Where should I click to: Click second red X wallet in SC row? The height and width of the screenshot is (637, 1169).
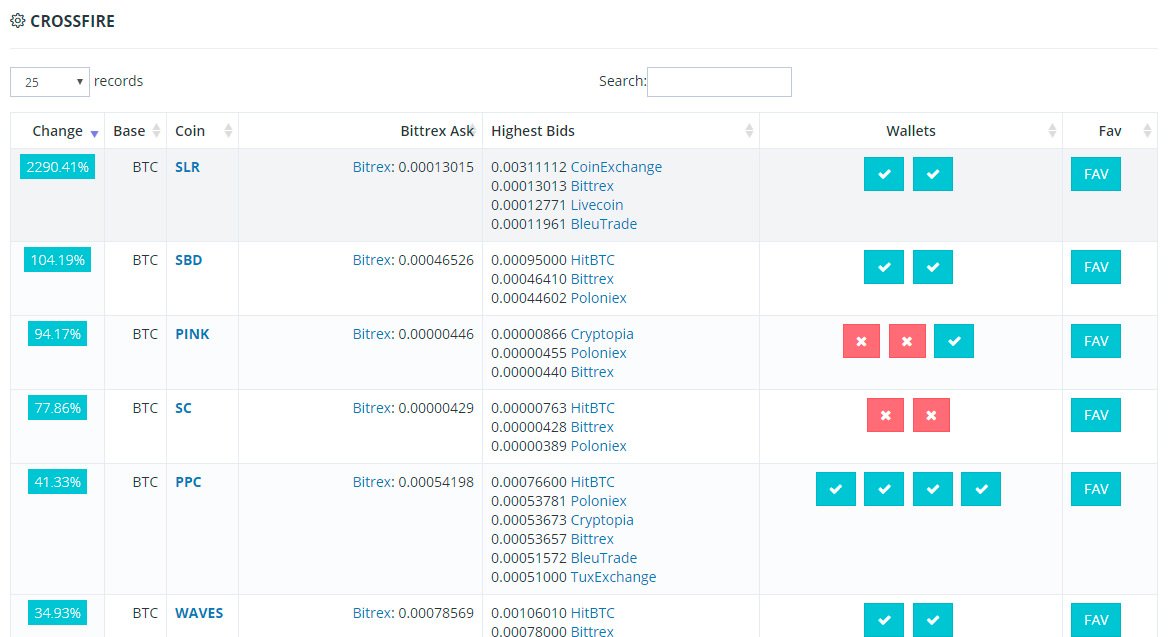pos(931,415)
